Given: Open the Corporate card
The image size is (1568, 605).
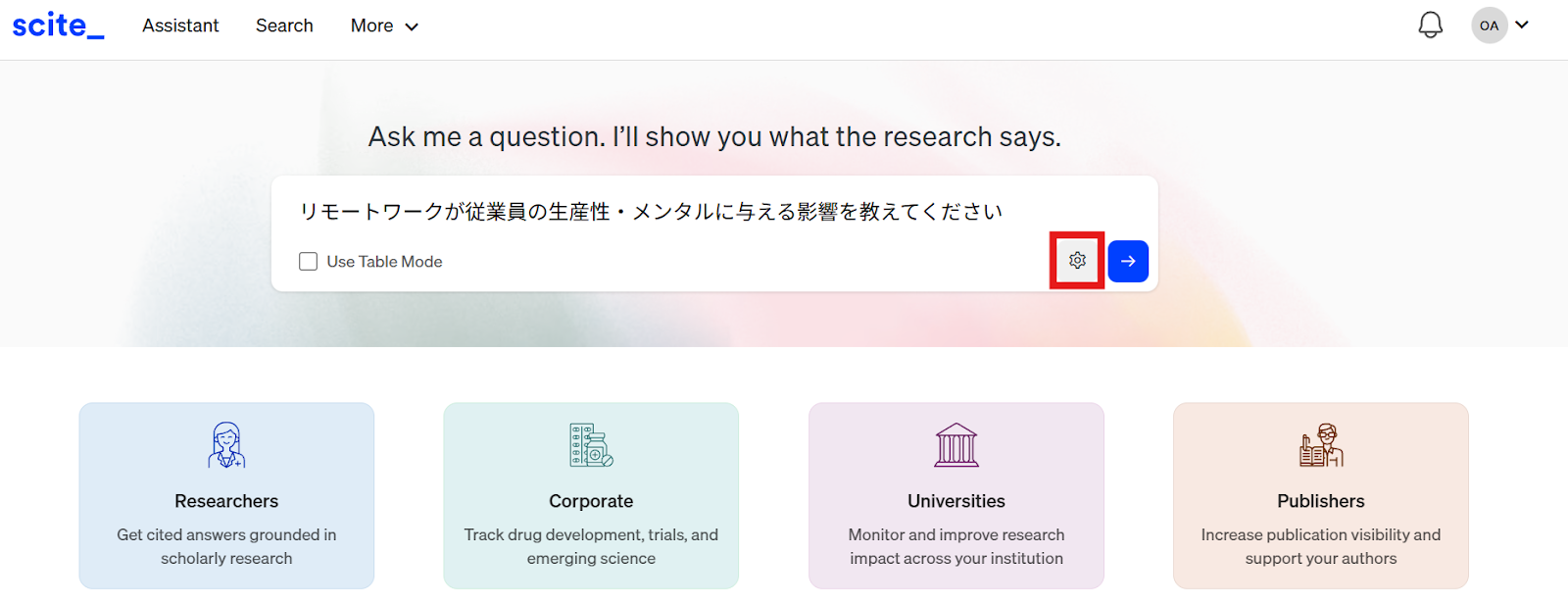Looking at the screenshot, I should coord(591,496).
